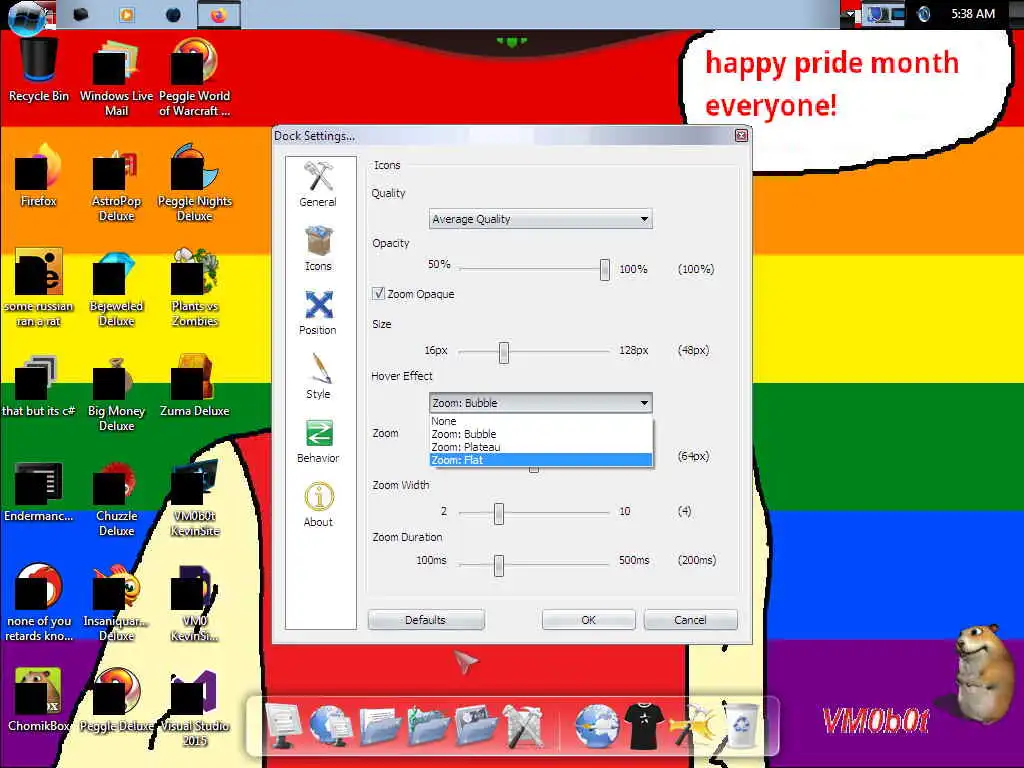Choose None from hover effect list
Image resolution: width=1024 pixels, height=768 pixels.
pyautogui.click(x=540, y=421)
